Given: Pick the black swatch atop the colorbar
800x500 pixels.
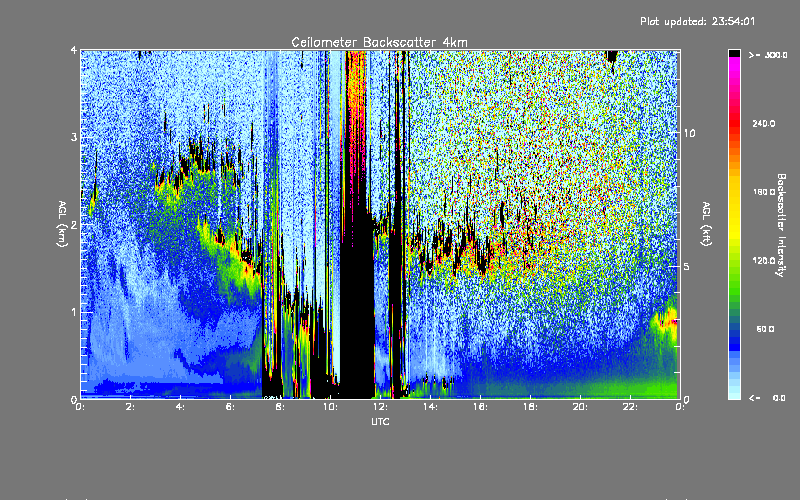Looking at the screenshot, I should pos(734,53).
